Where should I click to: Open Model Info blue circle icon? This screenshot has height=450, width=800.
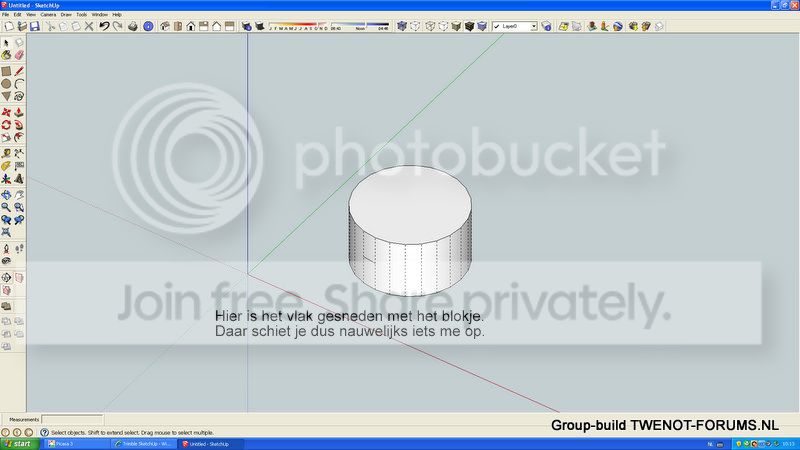point(148,26)
